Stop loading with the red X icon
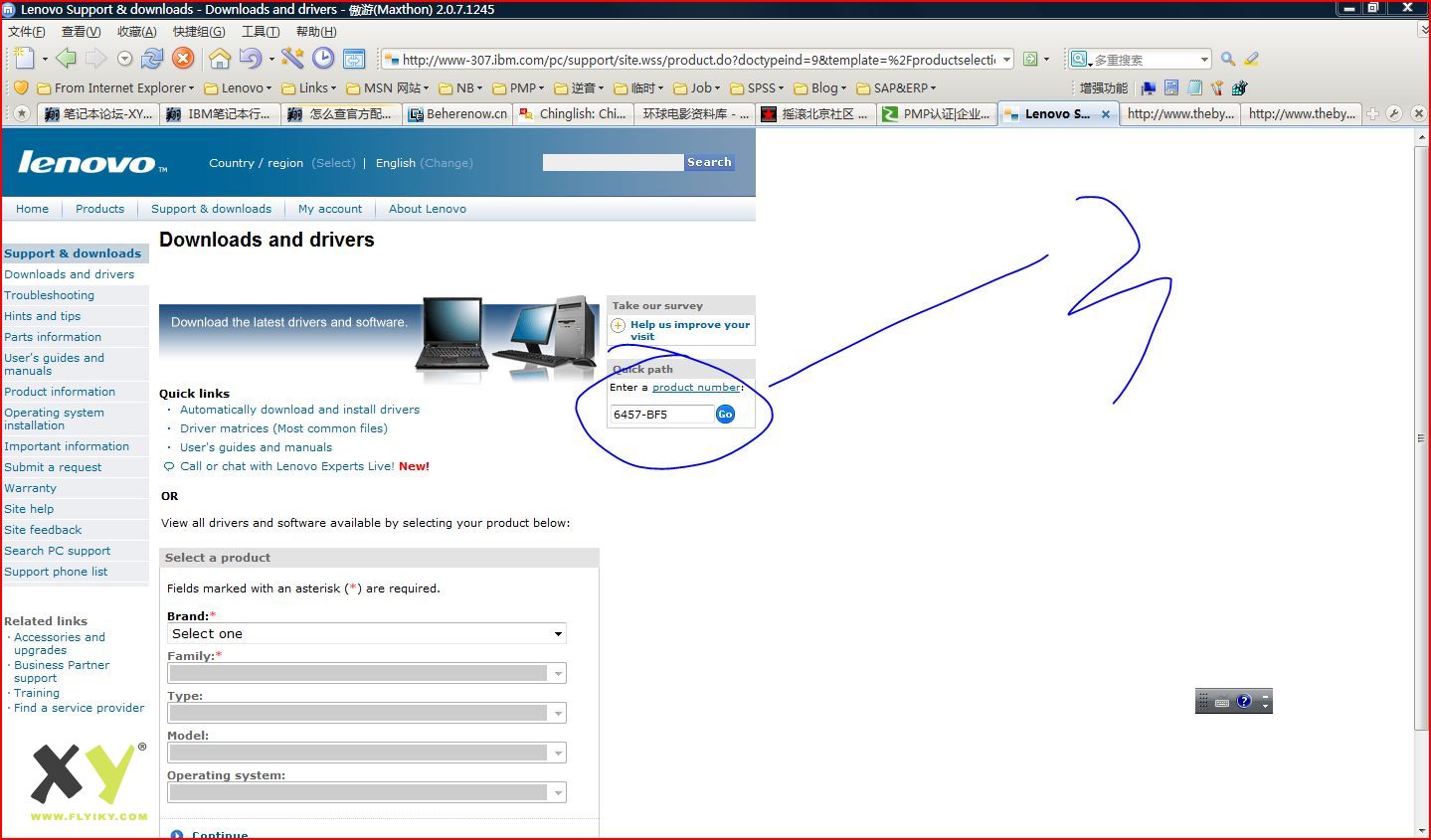The height and width of the screenshot is (840, 1431). (x=183, y=59)
